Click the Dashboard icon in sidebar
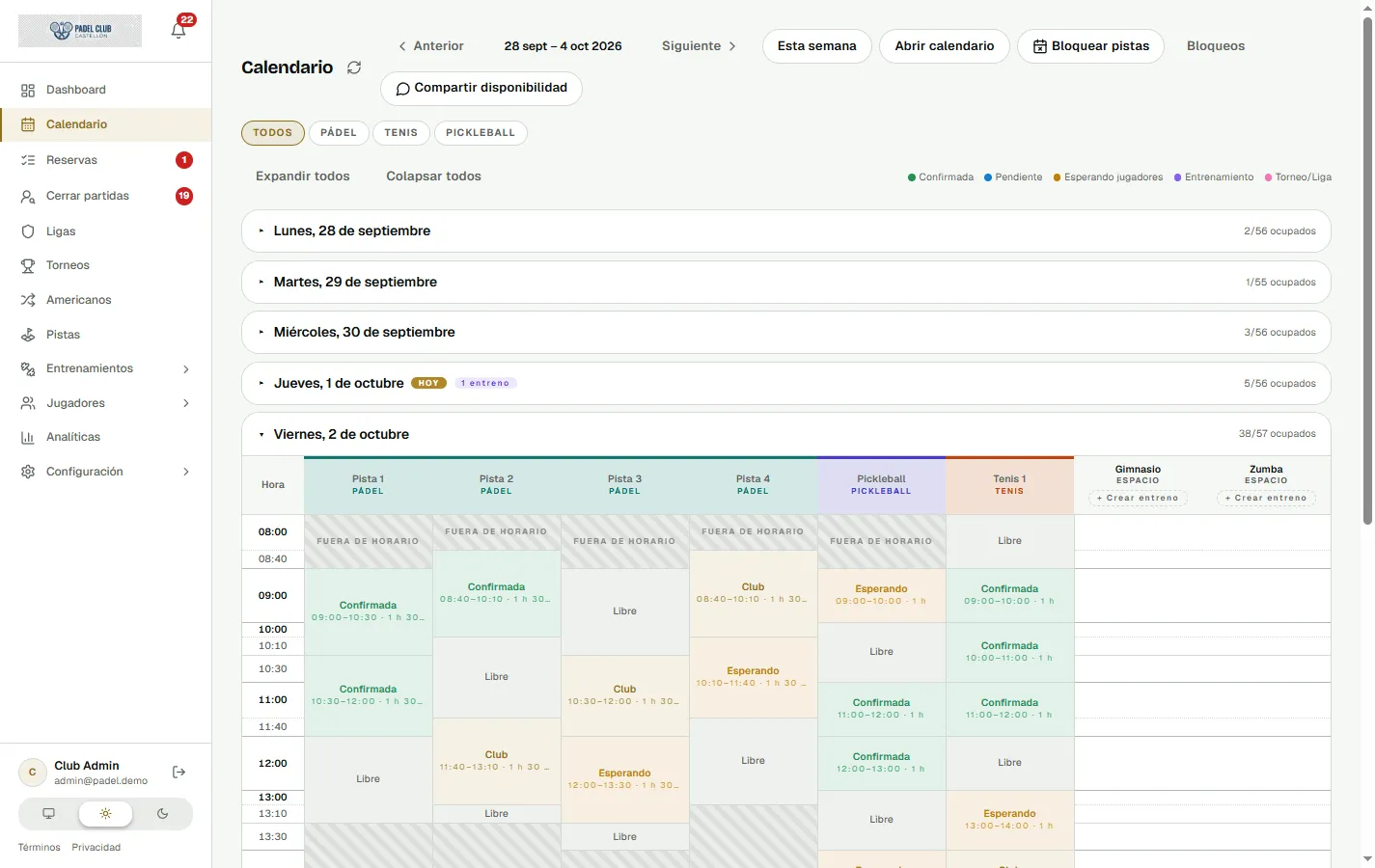Screen dimensions: 1375x868 28,90
